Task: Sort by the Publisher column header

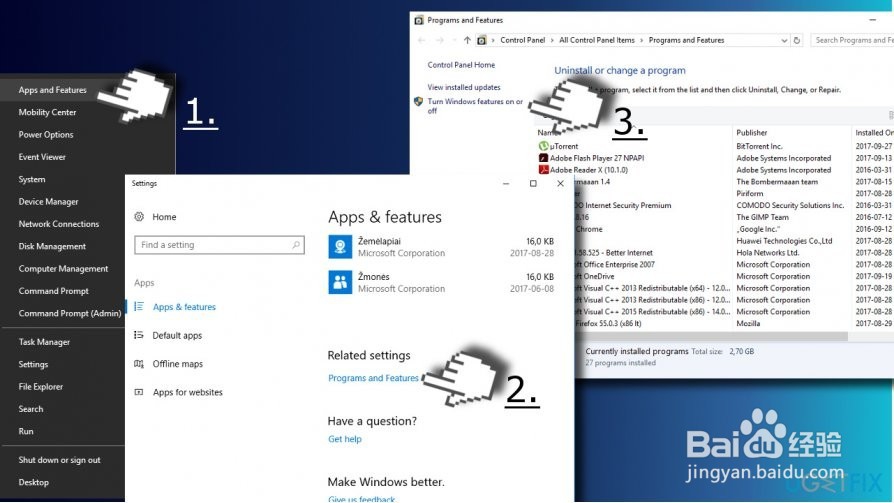Action: pyautogui.click(x=751, y=132)
